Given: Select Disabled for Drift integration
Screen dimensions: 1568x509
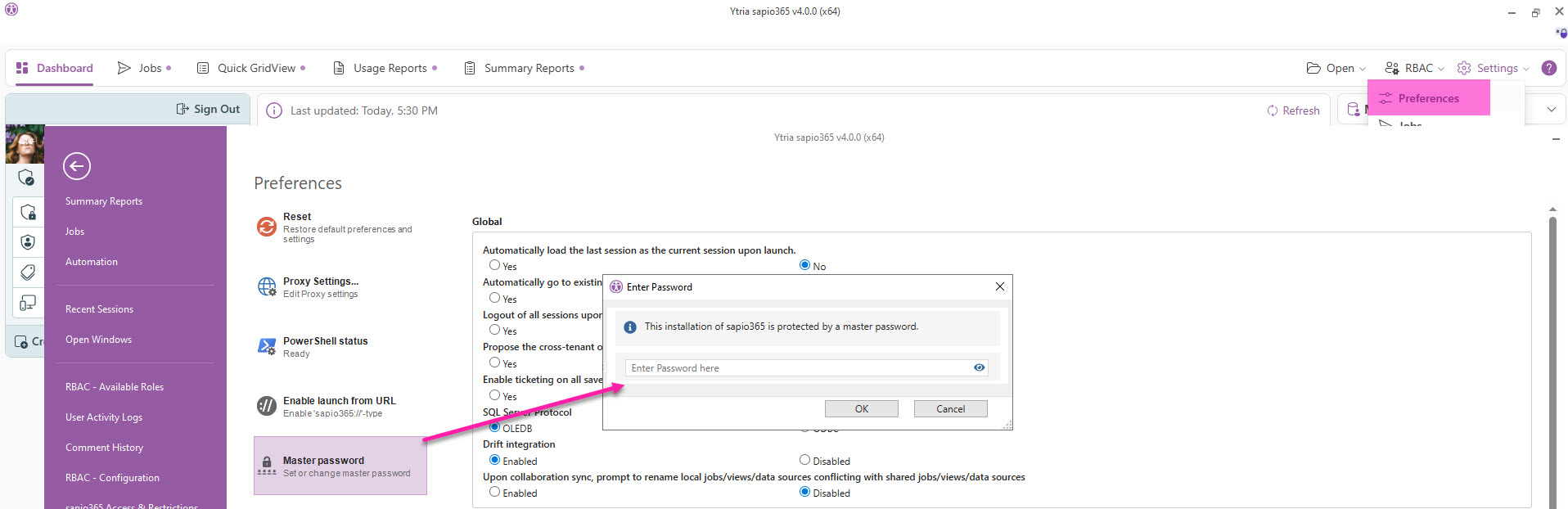Looking at the screenshot, I should coord(804,460).
